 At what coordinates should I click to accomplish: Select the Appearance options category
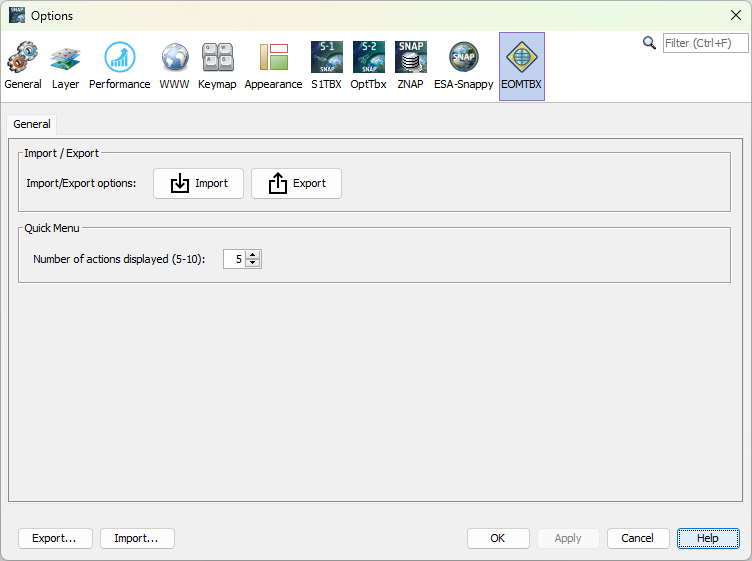click(273, 66)
